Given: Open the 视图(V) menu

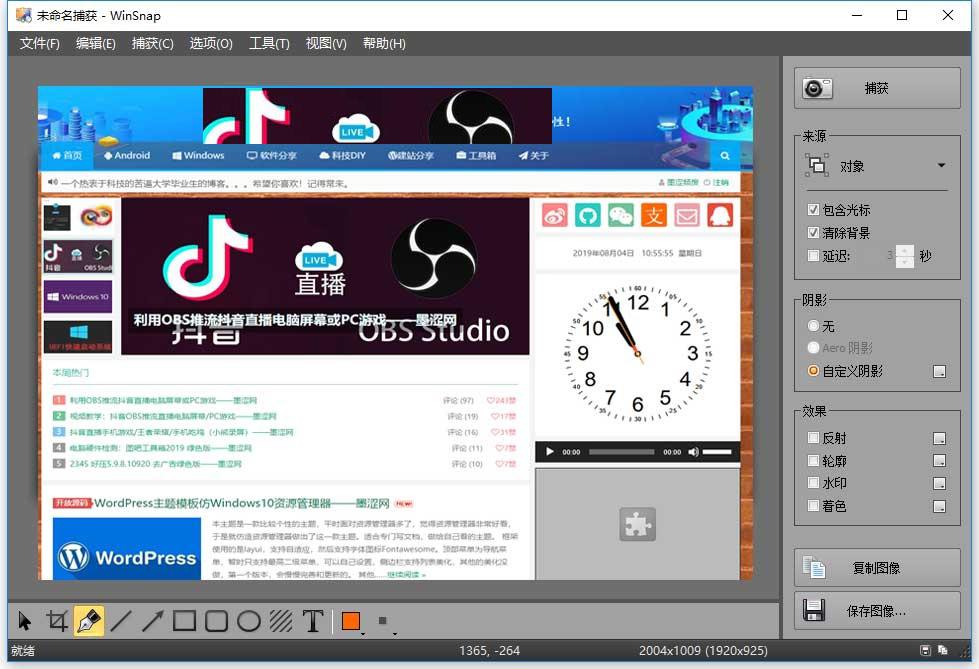Looking at the screenshot, I should (326, 43).
